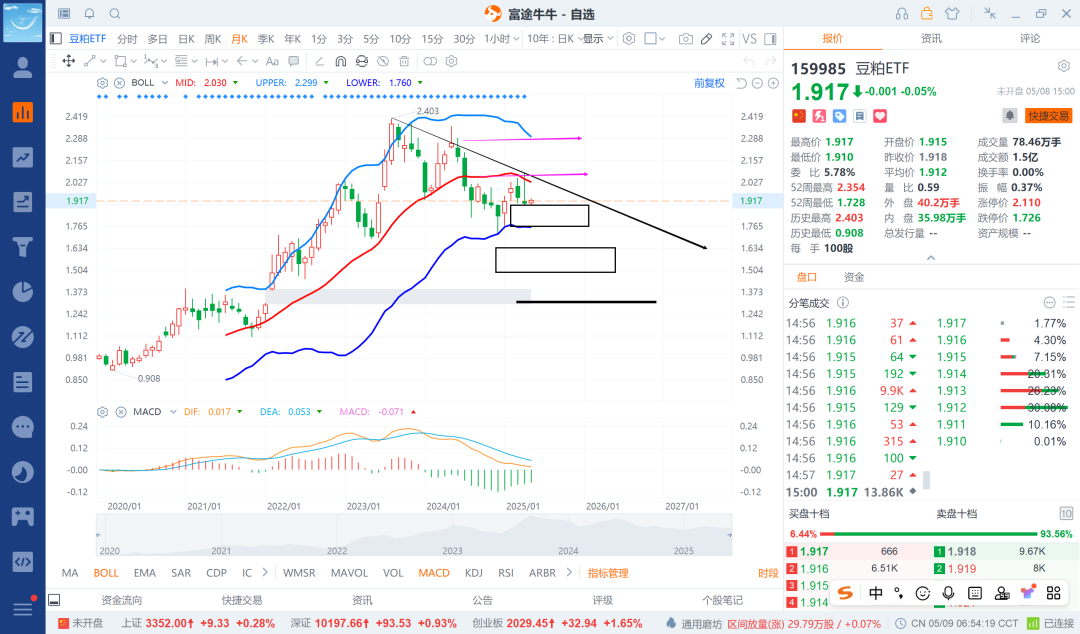Toggle fullscreen chart view icon
The image size is (1080, 634).
click(728, 39)
